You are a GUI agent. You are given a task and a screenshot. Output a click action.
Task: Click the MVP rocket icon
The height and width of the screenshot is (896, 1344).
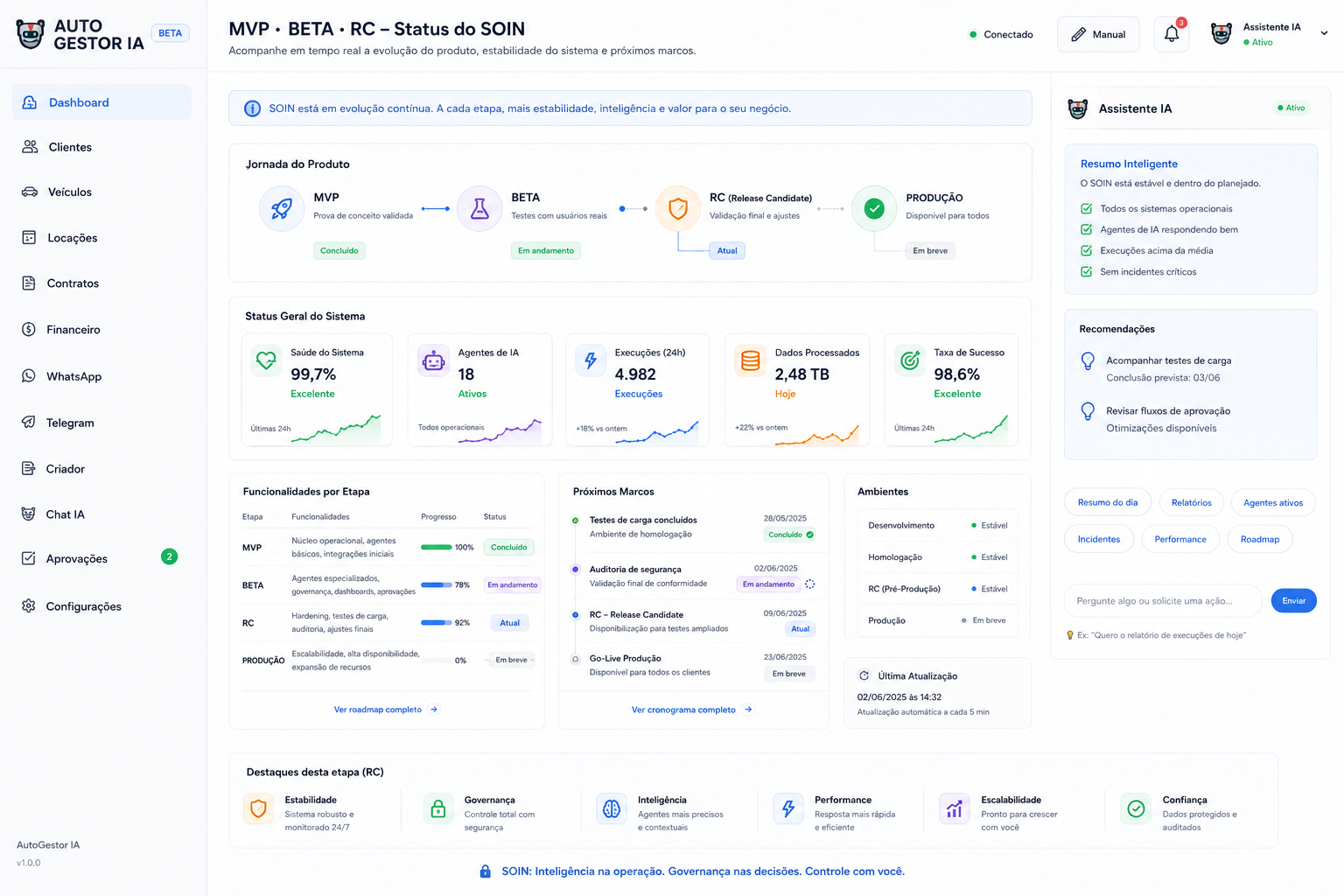282,208
